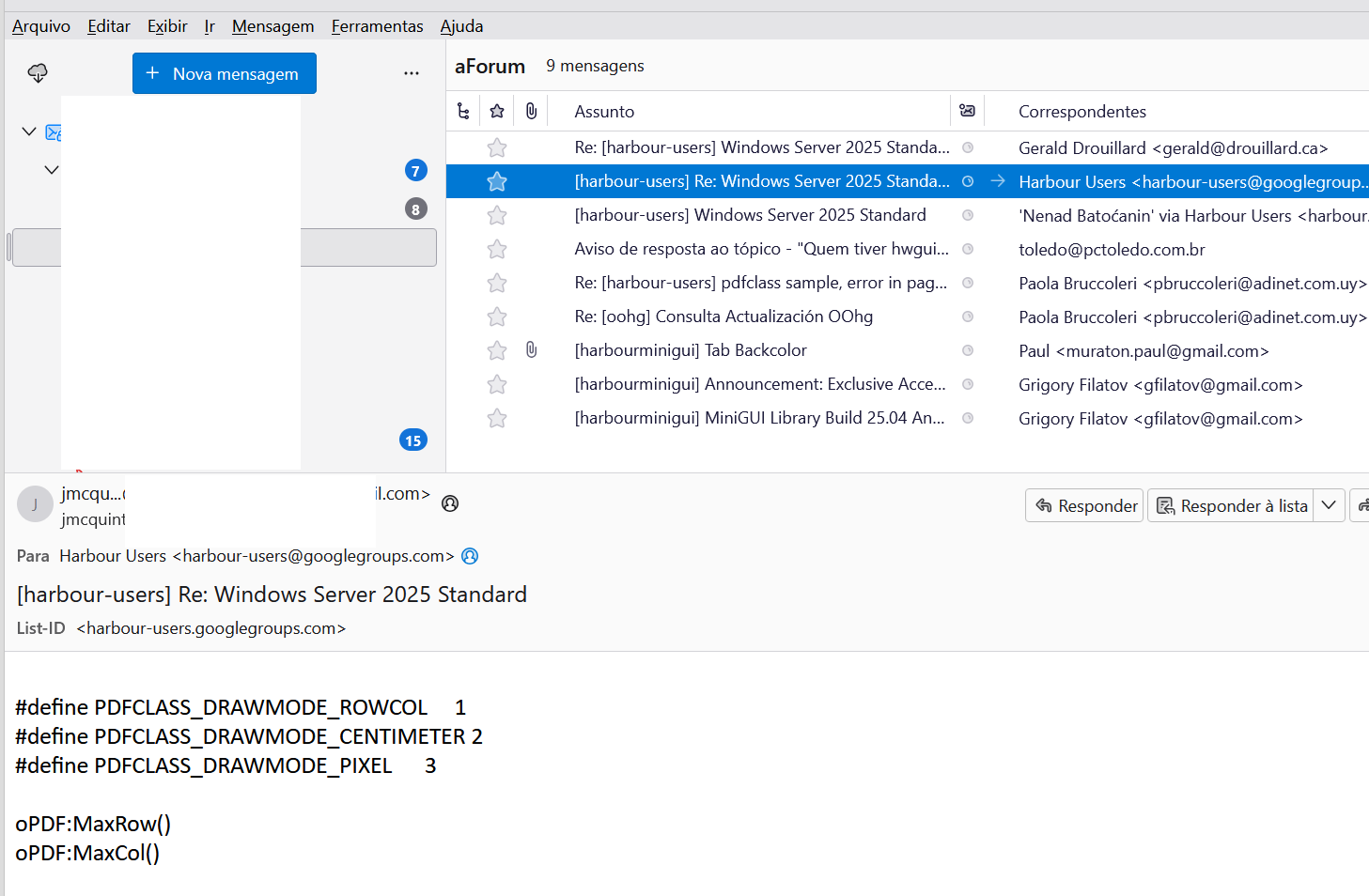Click the Nova mensagem button
The width and height of the screenshot is (1369, 896).
coord(224,73)
